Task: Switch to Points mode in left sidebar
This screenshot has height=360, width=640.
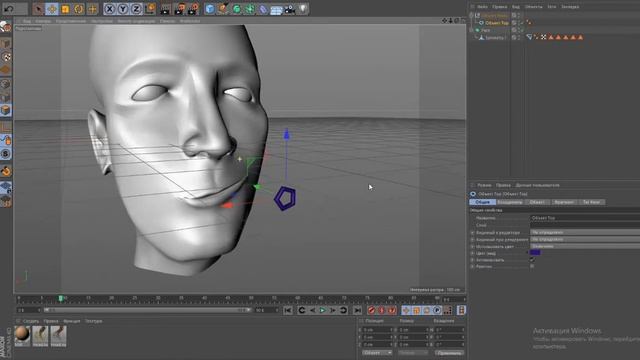Action: (x=5, y=84)
